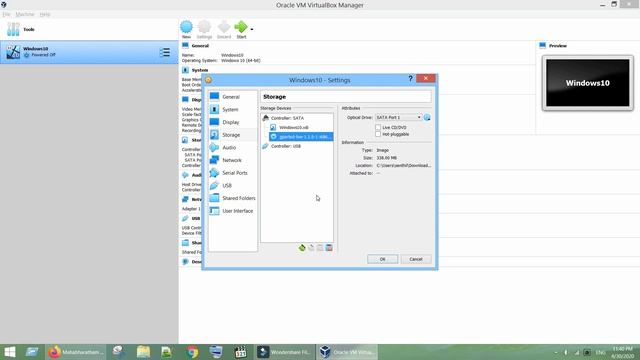Open the Windows10 VM list menu icon
Viewport: 640px width, 360px height.
pyautogui.click(x=165, y=52)
